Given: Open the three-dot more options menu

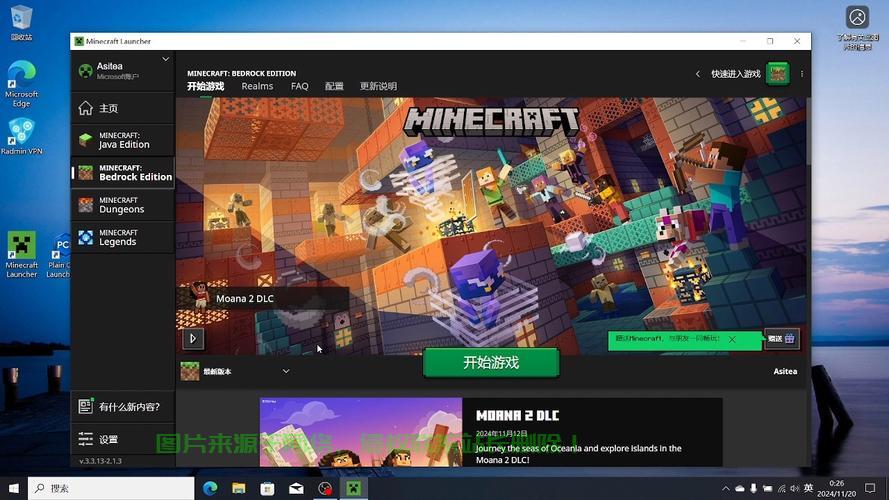Looking at the screenshot, I should click(x=802, y=74).
